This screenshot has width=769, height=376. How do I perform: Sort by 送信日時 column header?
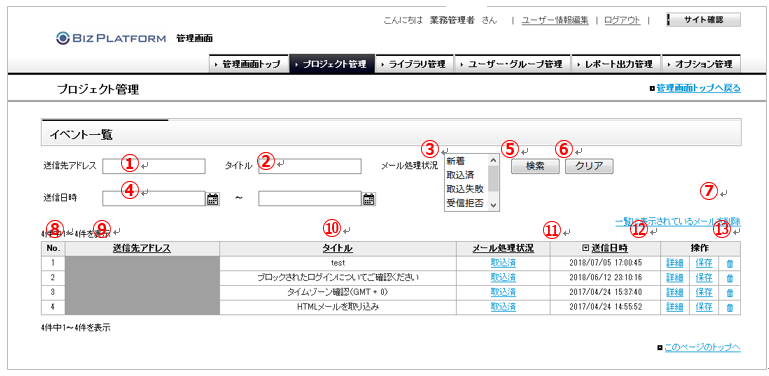[610, 248]
